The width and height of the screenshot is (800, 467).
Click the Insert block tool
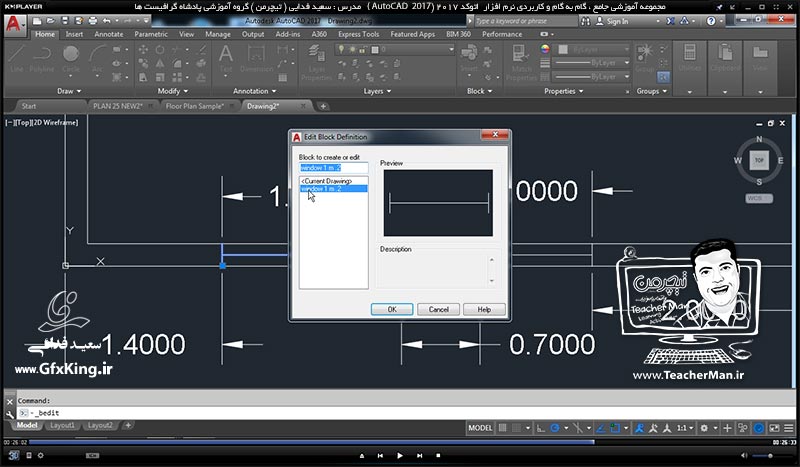(469, 58)
